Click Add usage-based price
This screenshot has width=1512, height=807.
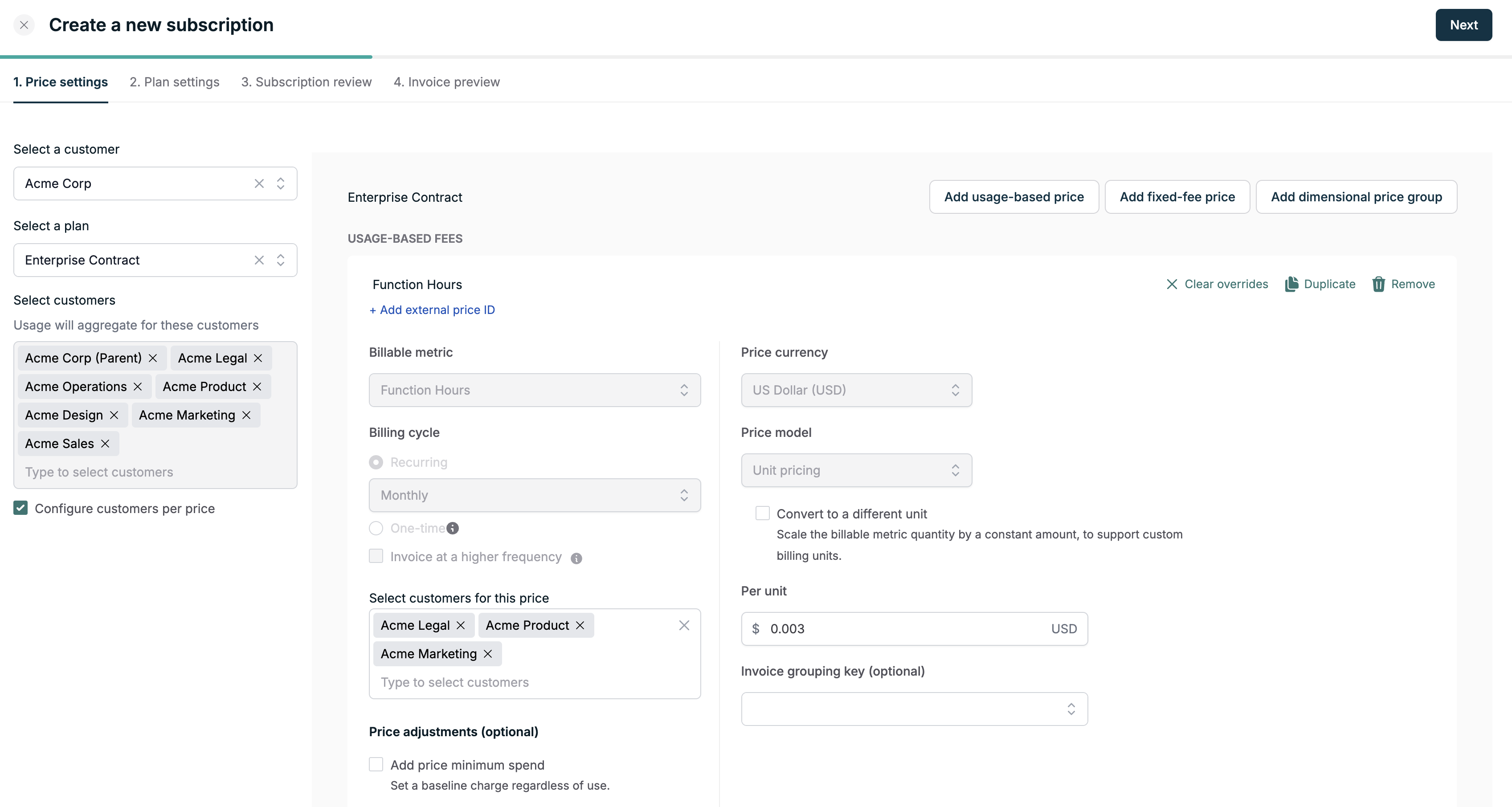[x=1013, y=196]
